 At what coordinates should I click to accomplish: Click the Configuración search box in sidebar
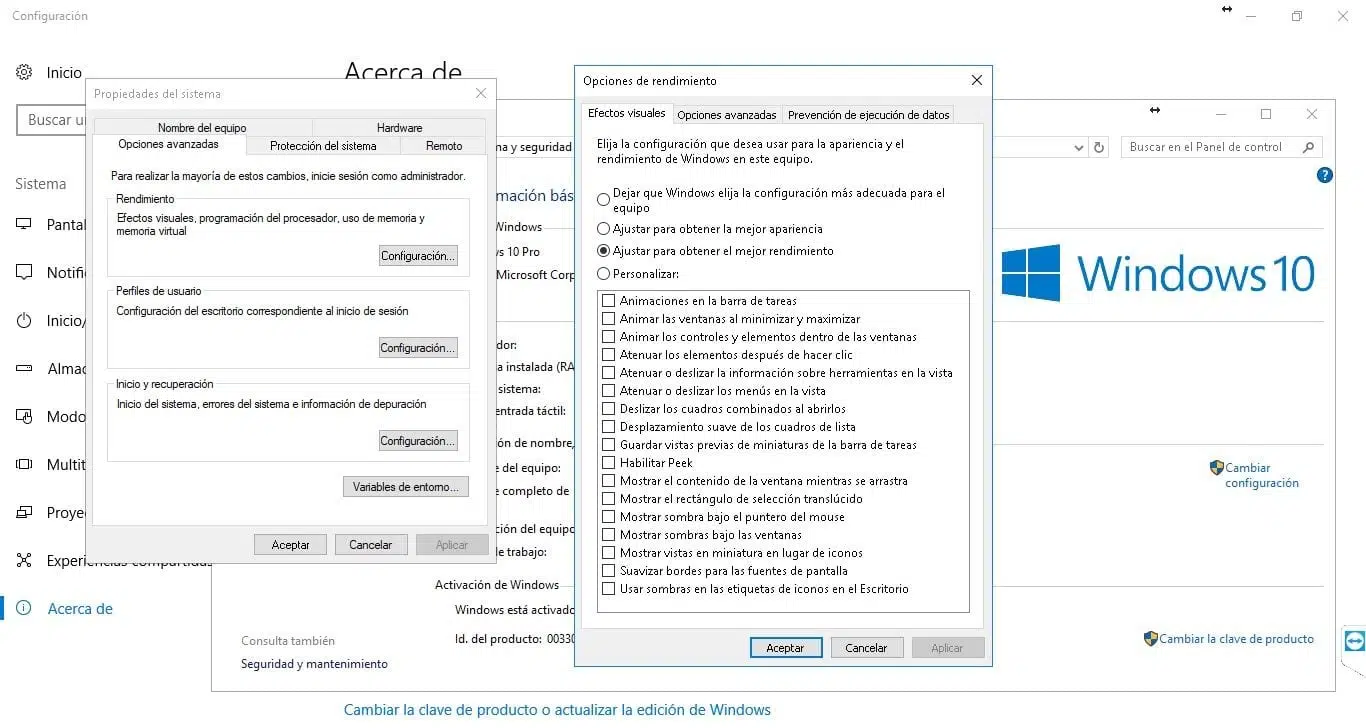pyautogui.click(x=51, y=120)
